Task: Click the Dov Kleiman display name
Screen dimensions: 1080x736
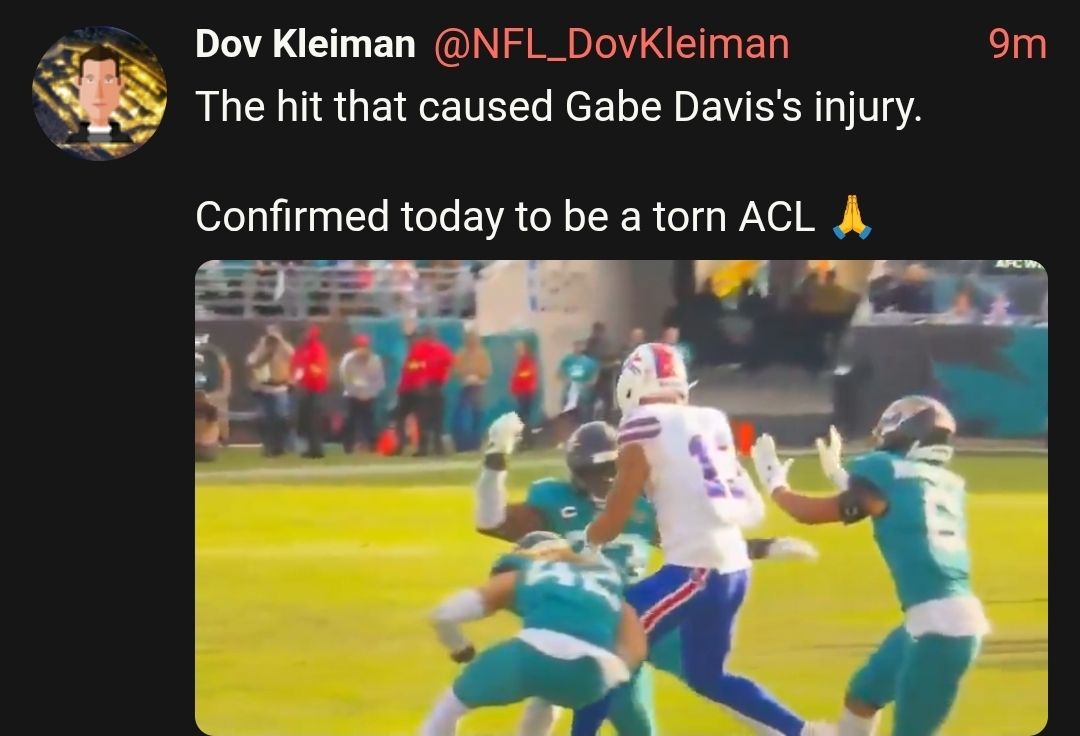Action: pos(305,44)
